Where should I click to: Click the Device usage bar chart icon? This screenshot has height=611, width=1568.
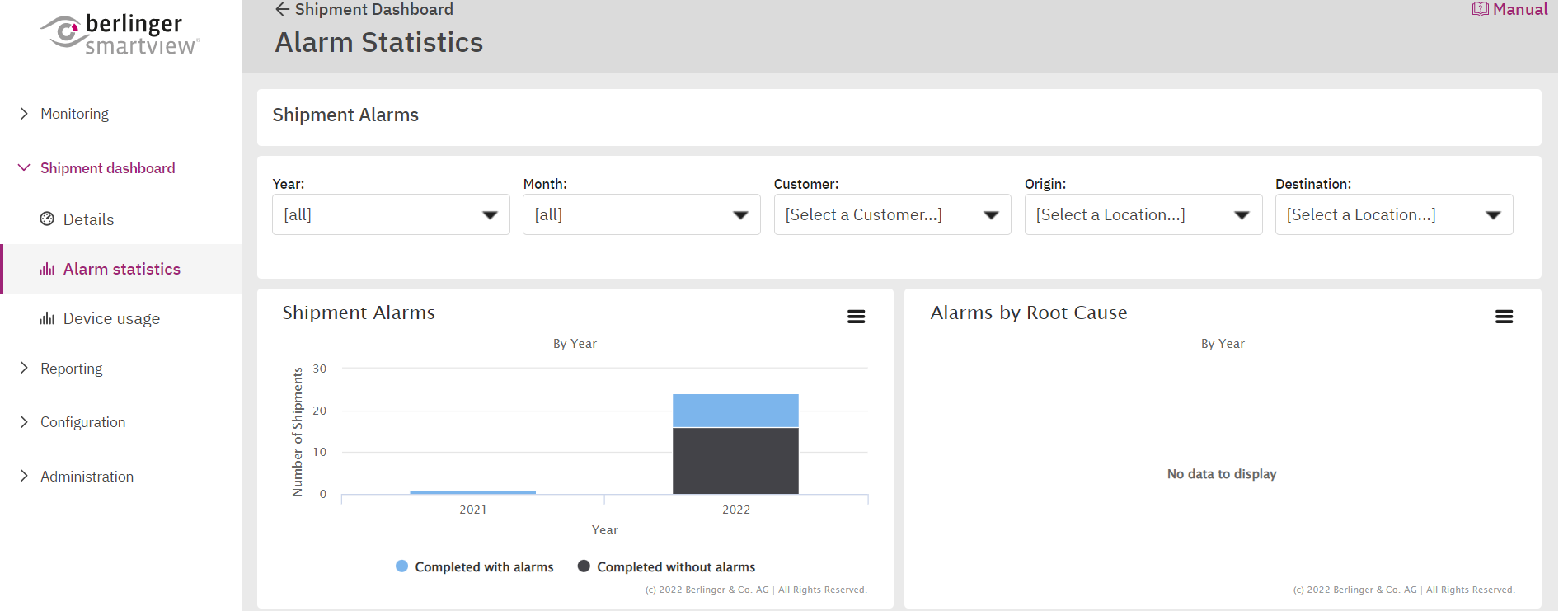(x=47, y=318)
